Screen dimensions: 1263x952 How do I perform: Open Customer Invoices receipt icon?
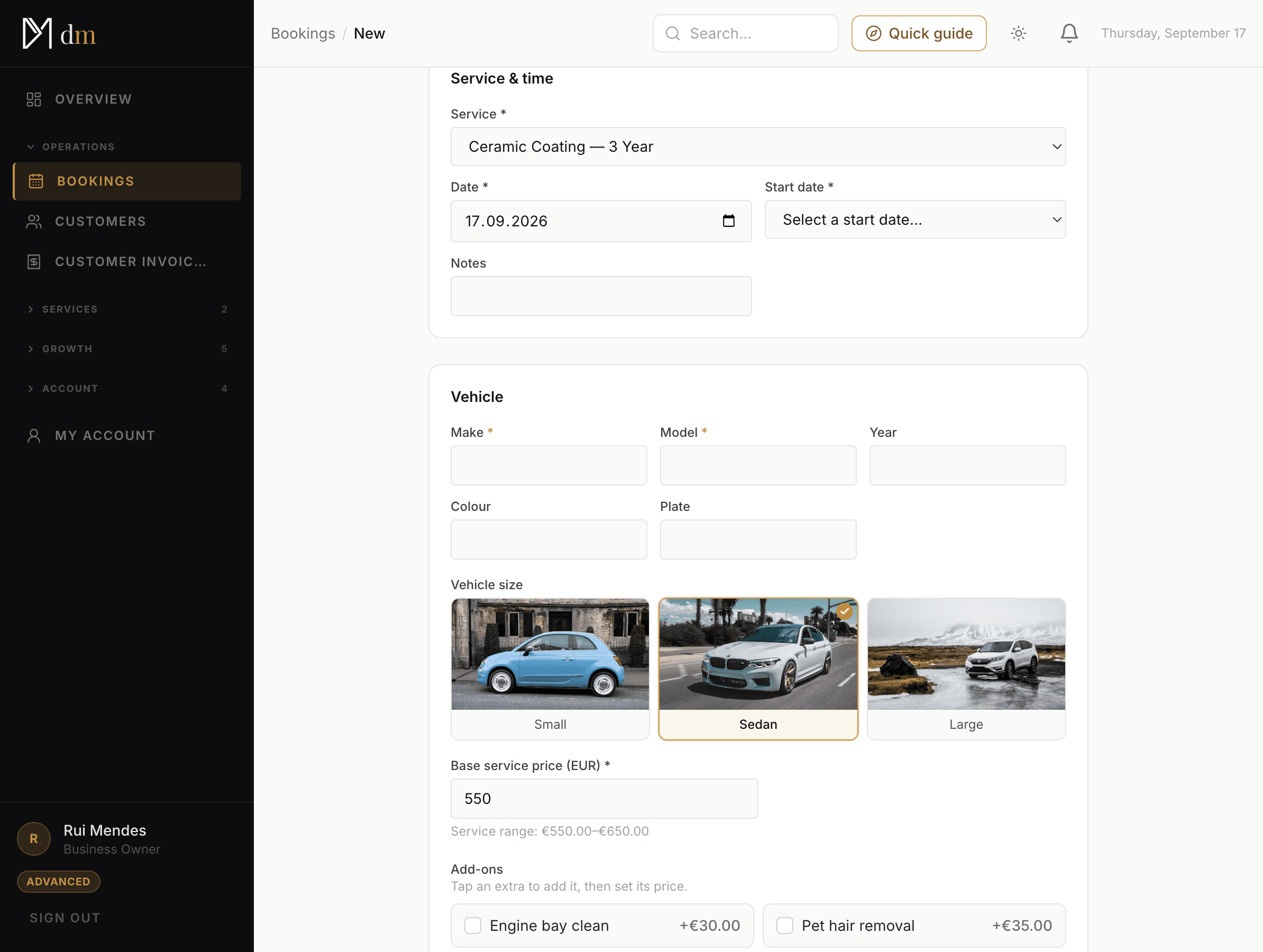pyautogui.click(x=34, y=262)
